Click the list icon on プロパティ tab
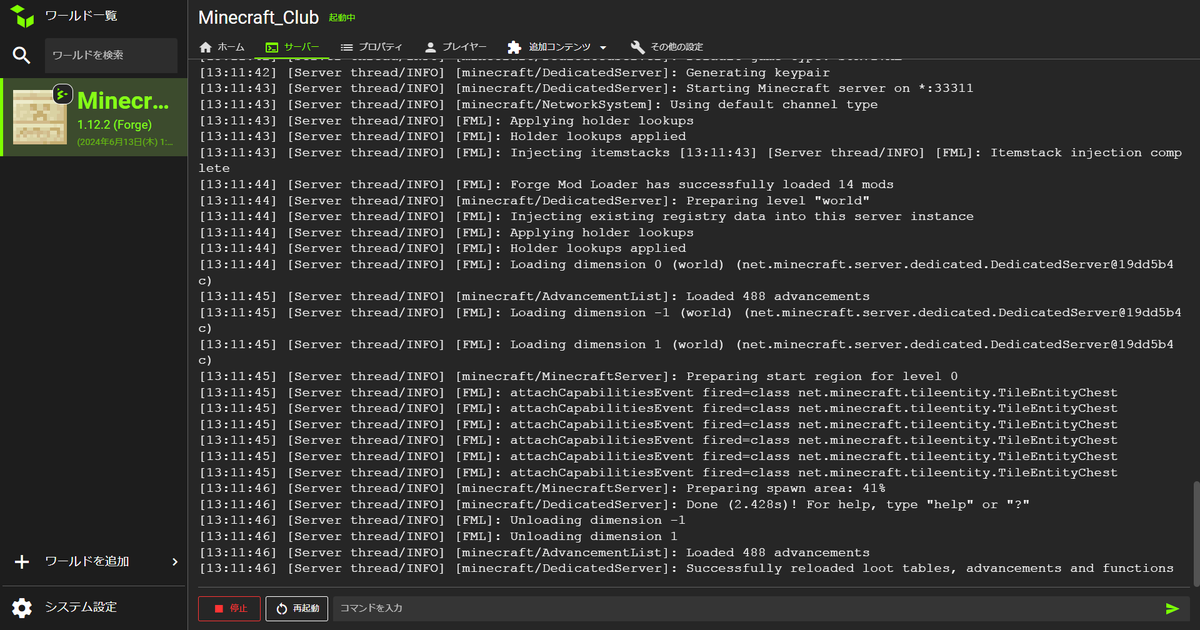 (347, 47)
